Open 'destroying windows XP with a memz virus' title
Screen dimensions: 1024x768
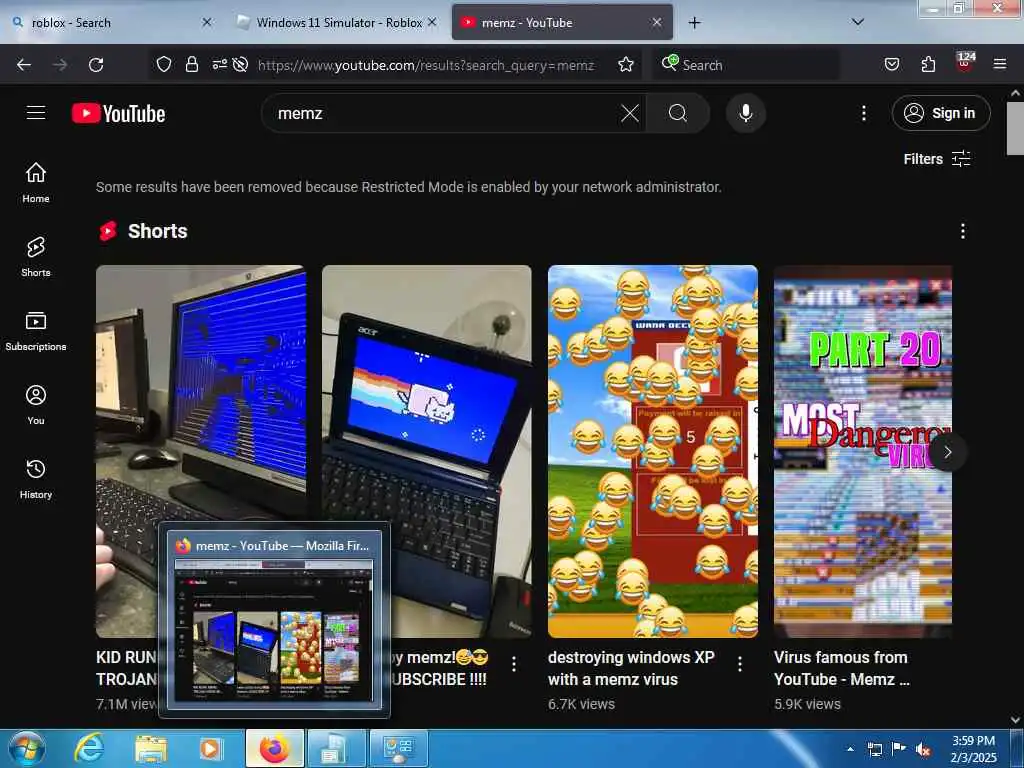coord(631,668)
